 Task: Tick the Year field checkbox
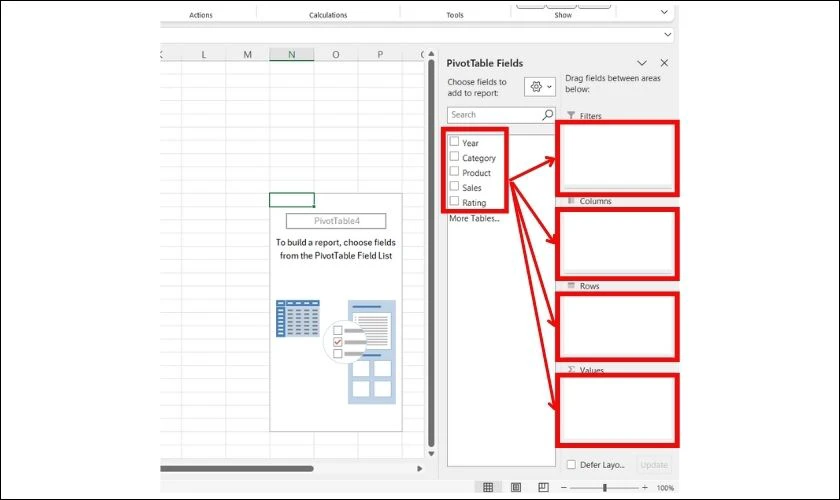[x=454, y=141]
